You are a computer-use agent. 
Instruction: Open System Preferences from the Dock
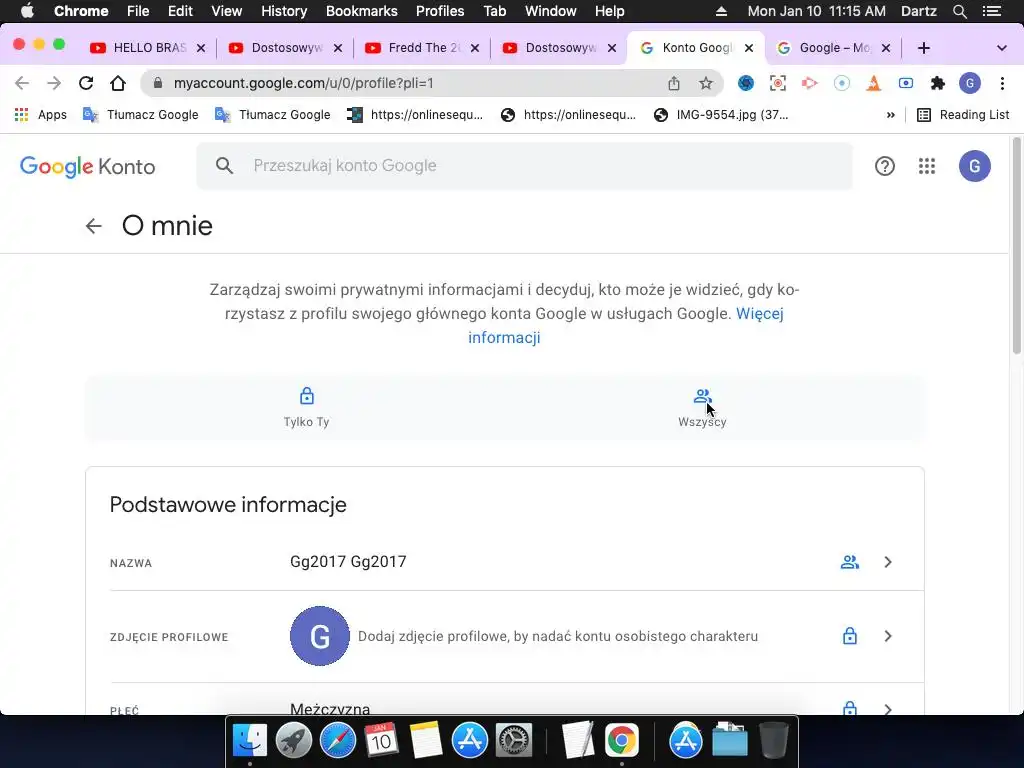pyautogui.click(x=514, y=741)
